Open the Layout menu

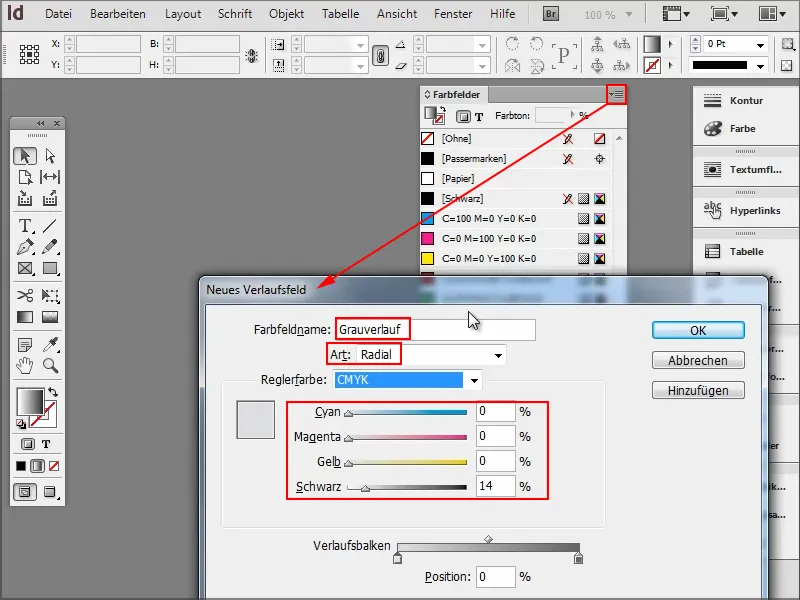(183, 14)
